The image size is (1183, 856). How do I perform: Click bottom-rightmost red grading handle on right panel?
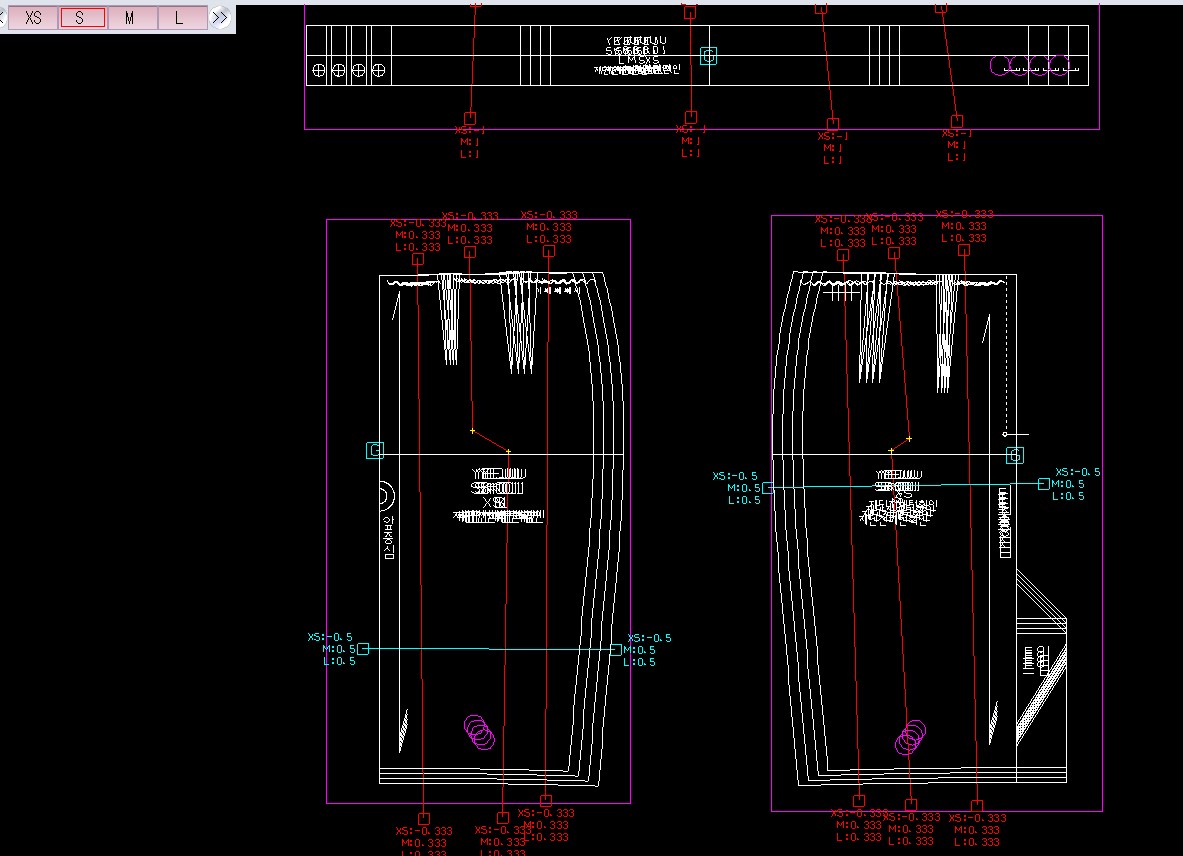tap(977, 806)
